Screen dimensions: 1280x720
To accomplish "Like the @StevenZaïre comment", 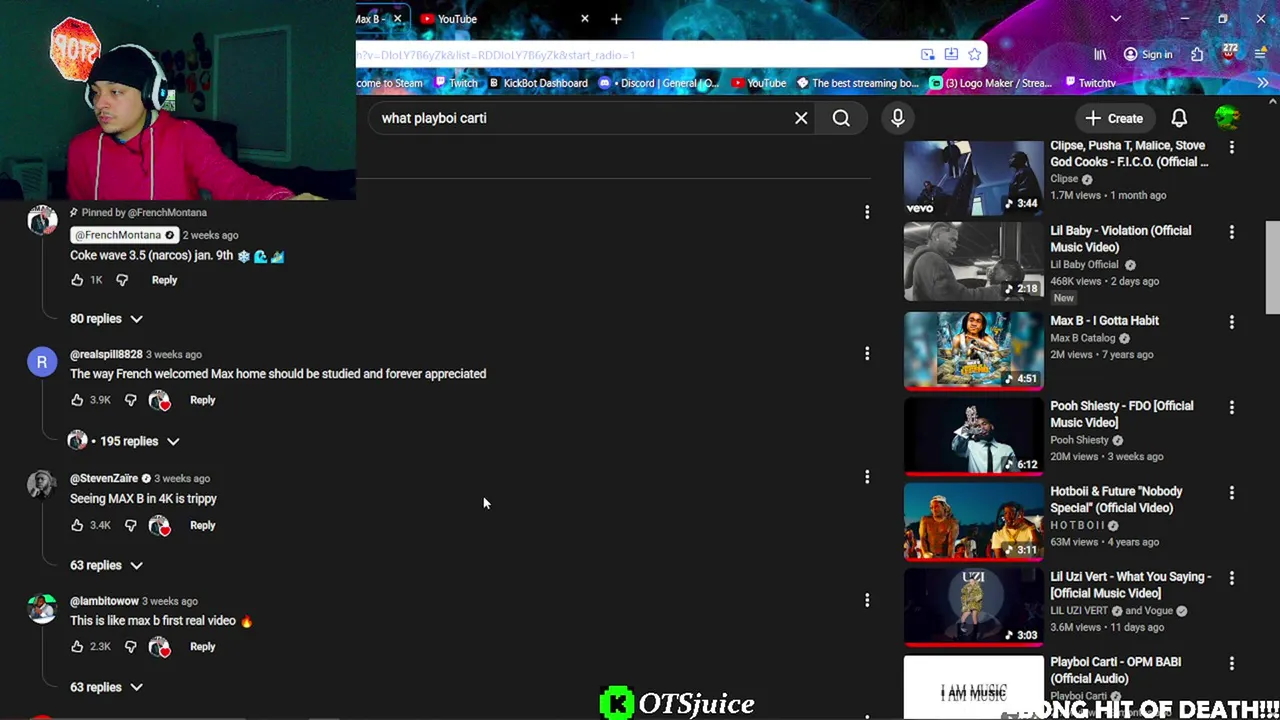I will pos(77,525).
